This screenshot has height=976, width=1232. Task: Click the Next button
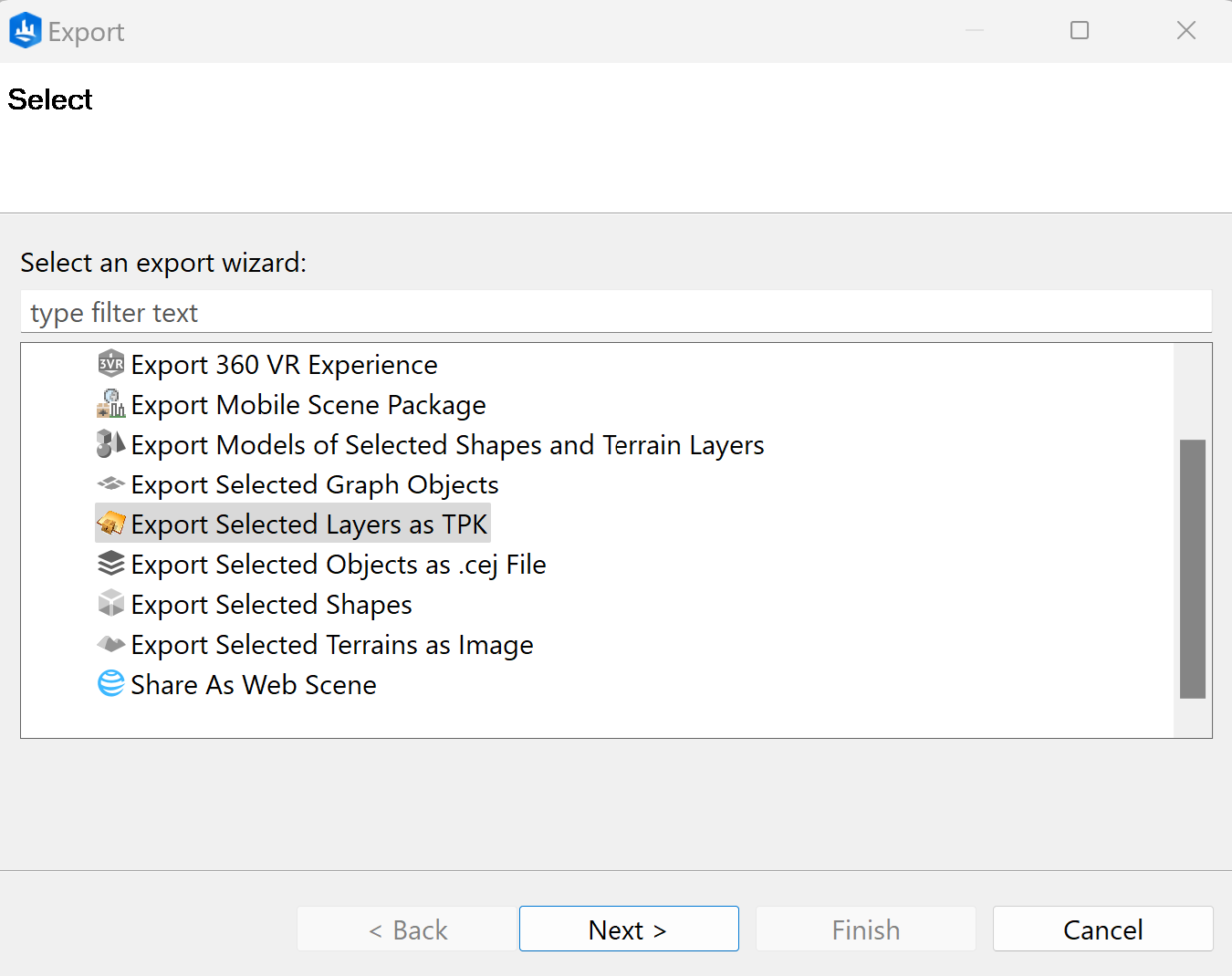628,929
